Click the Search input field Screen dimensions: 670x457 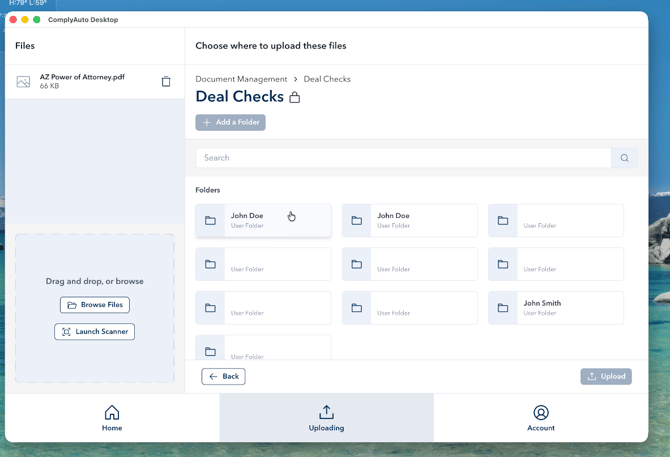(x=403, y=158)
